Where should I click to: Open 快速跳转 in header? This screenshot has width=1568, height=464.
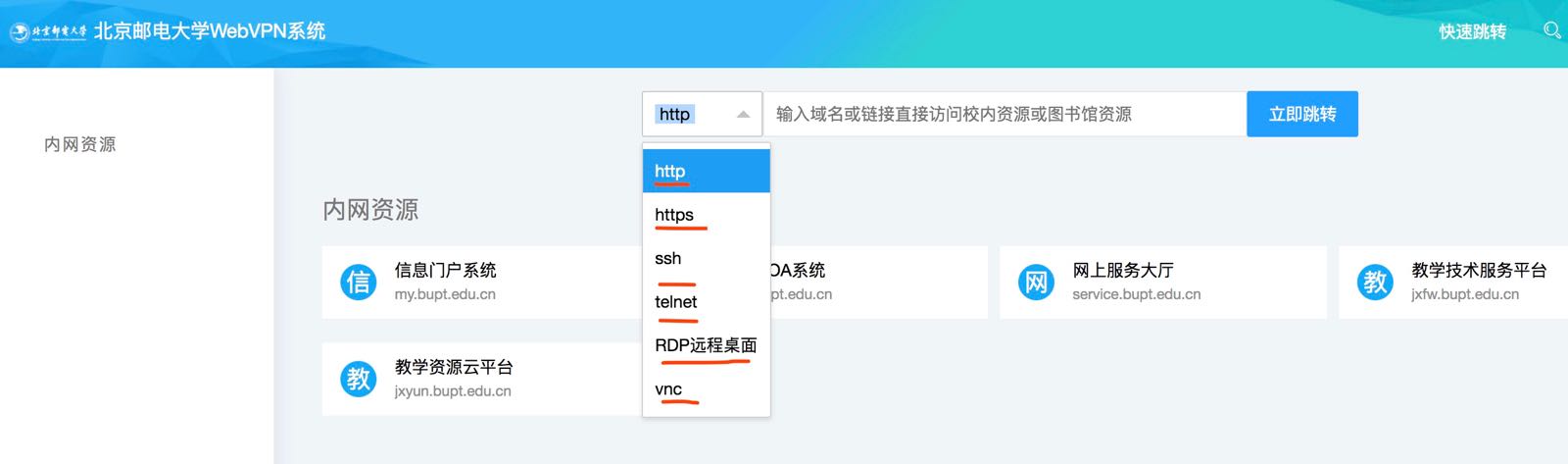1472,31
